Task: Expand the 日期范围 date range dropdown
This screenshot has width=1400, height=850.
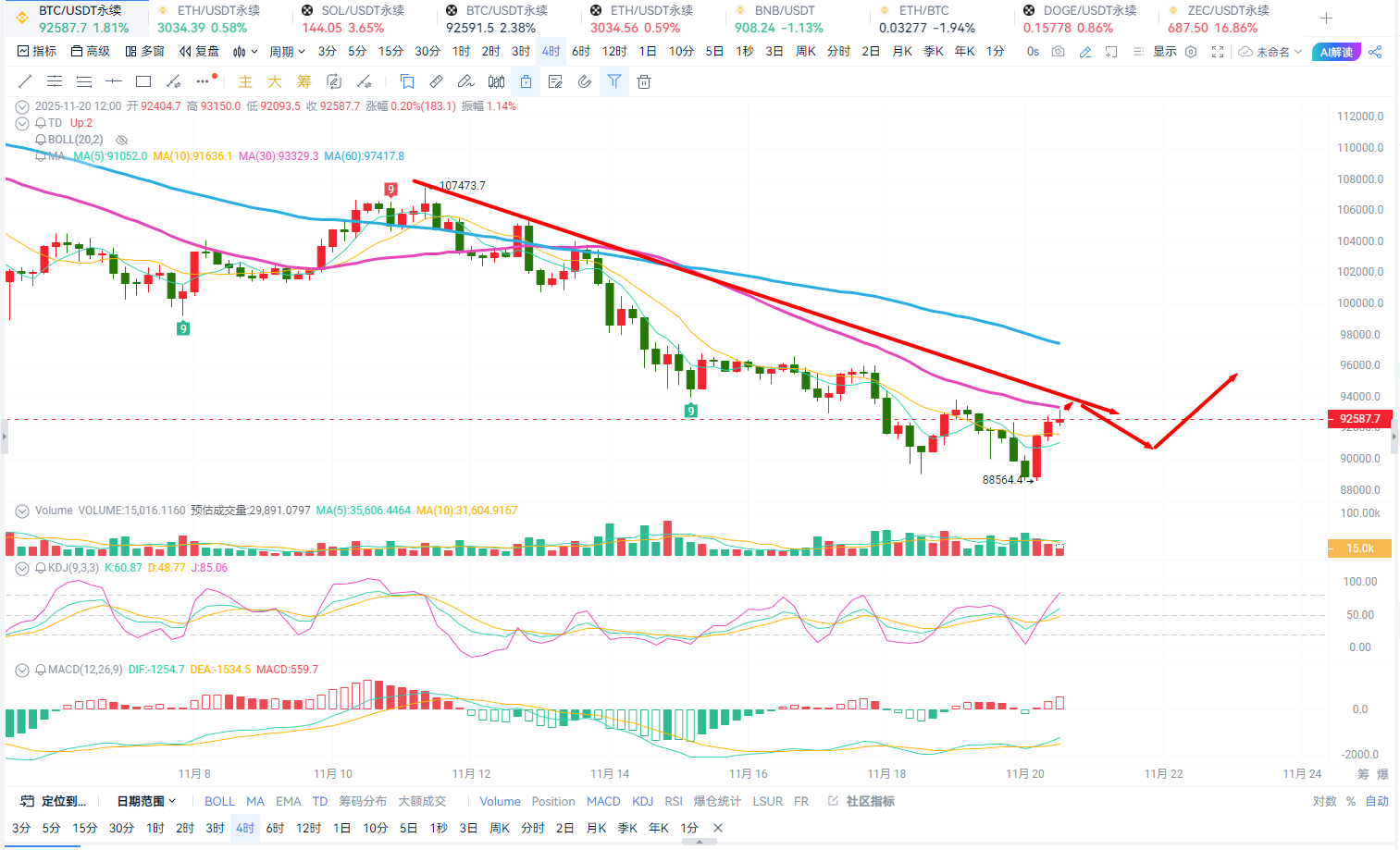Action: pos(146,801)
